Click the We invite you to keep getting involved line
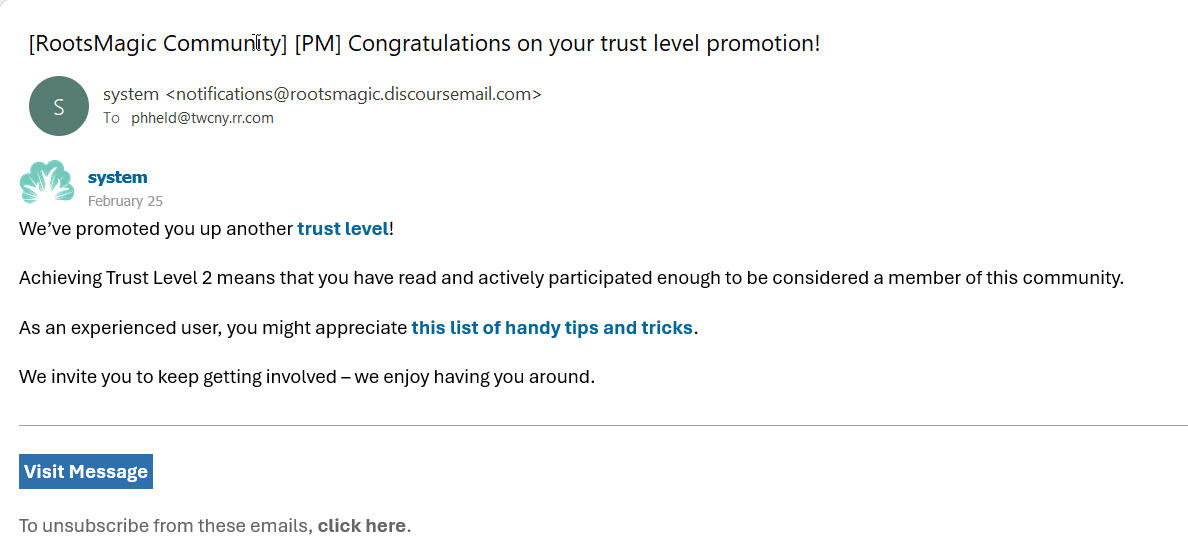 pyautogui.click(x=306, y=377)
